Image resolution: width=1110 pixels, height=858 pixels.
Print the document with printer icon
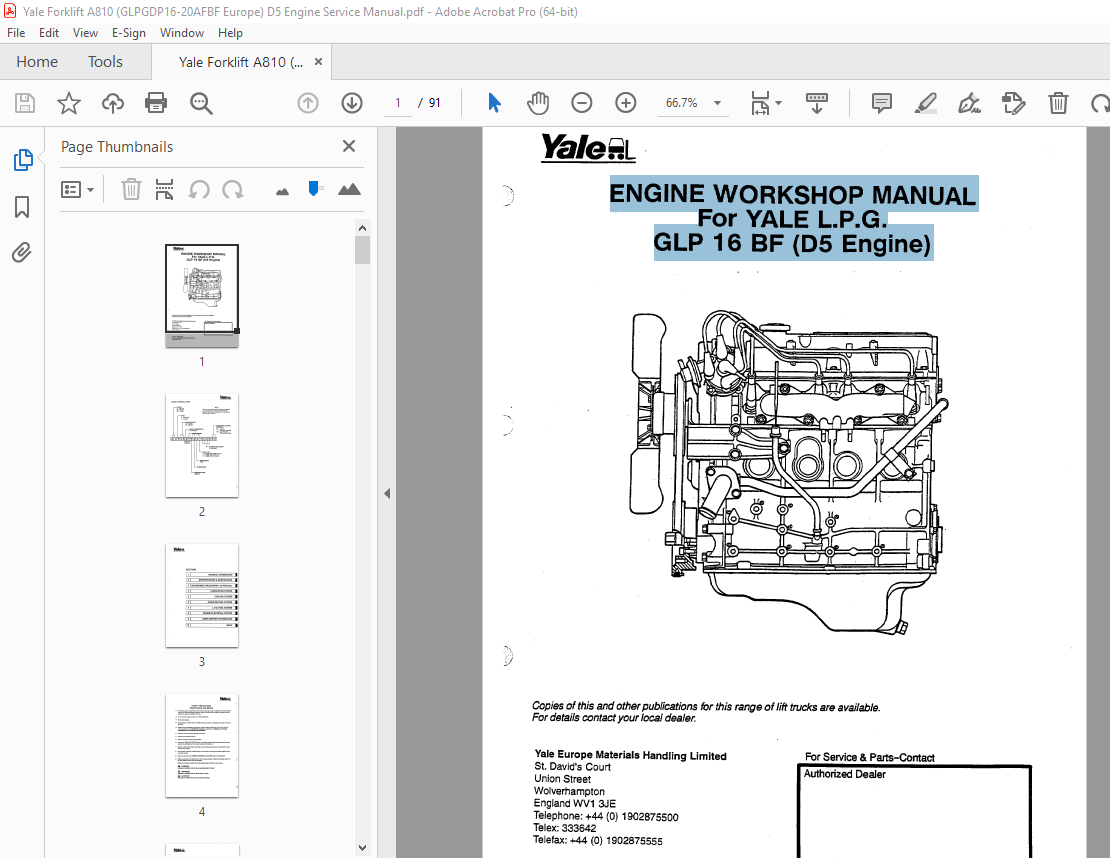(x=156, y=103)
